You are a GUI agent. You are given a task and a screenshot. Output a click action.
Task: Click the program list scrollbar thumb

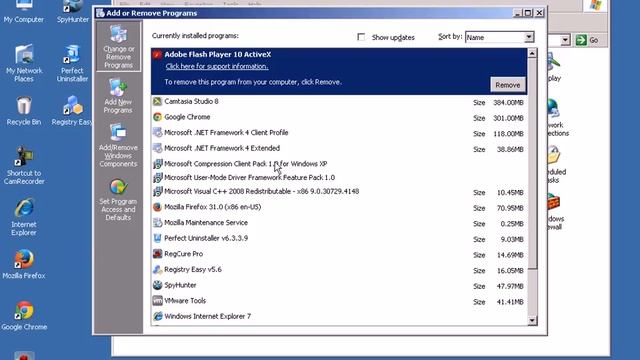[532, 163]
